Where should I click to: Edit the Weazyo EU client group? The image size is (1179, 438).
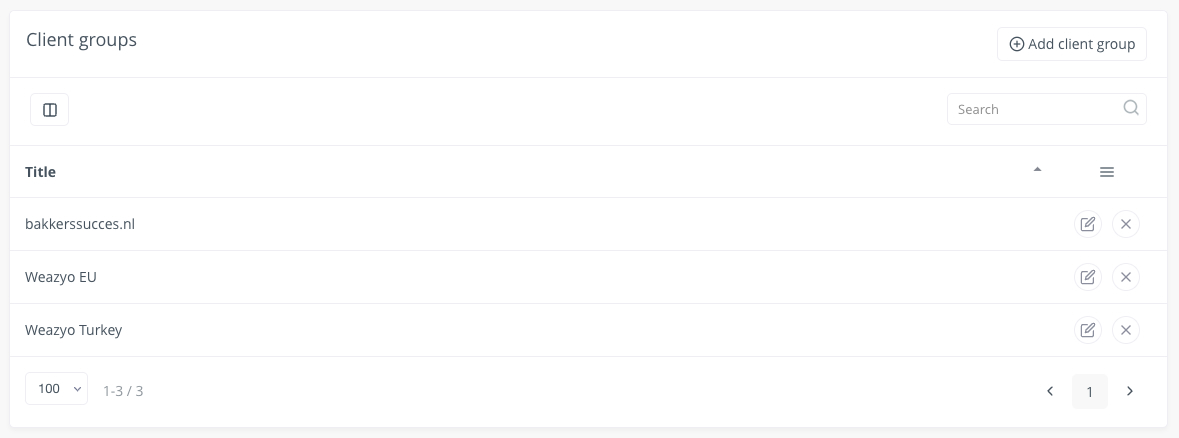[x=1087, y=277]
